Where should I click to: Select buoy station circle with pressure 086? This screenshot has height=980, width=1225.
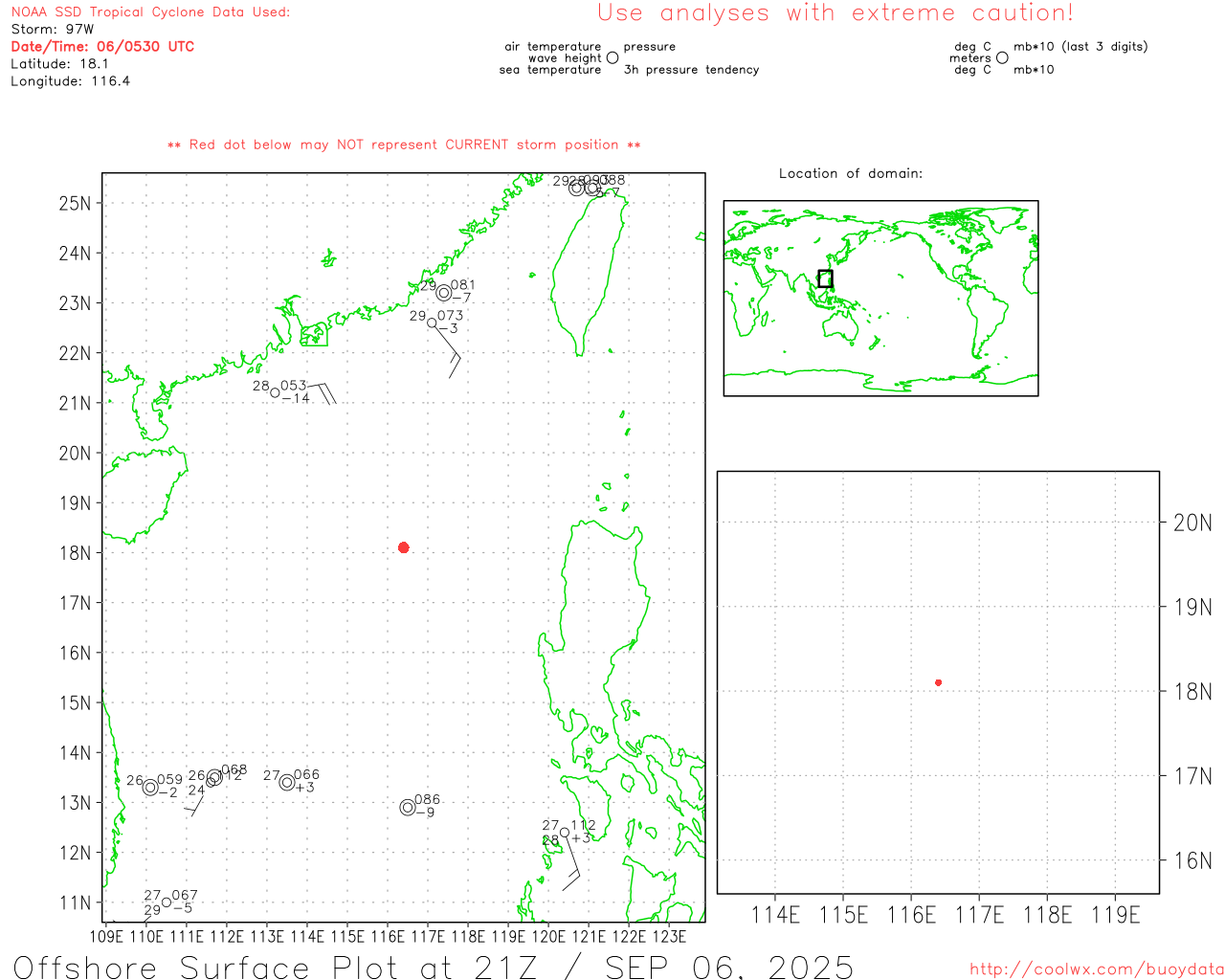click(x=408, y=808)
